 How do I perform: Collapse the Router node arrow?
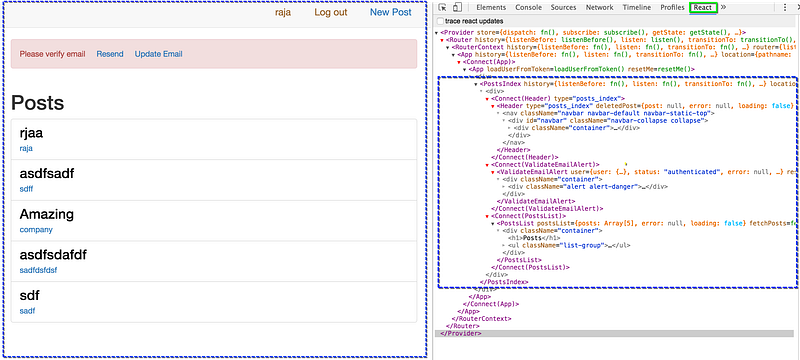pos(442,40)
